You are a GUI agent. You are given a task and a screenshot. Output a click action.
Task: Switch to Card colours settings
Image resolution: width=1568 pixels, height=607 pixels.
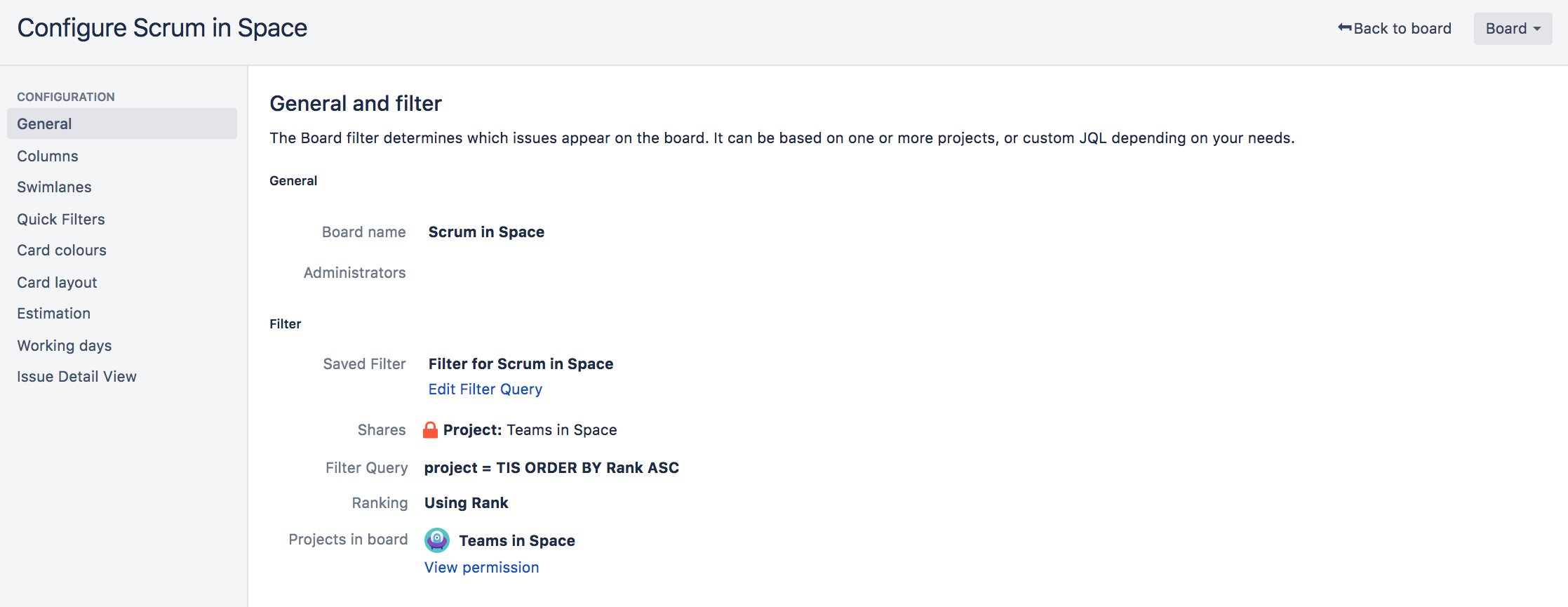point(62,251)
